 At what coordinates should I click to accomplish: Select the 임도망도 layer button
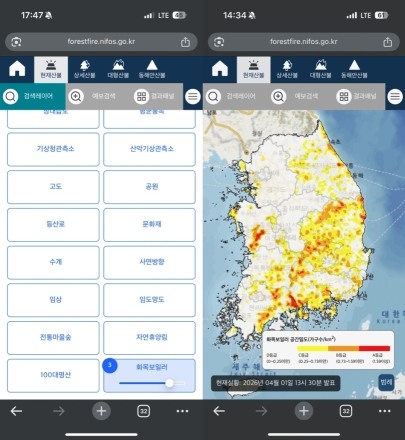click(149, 300)
